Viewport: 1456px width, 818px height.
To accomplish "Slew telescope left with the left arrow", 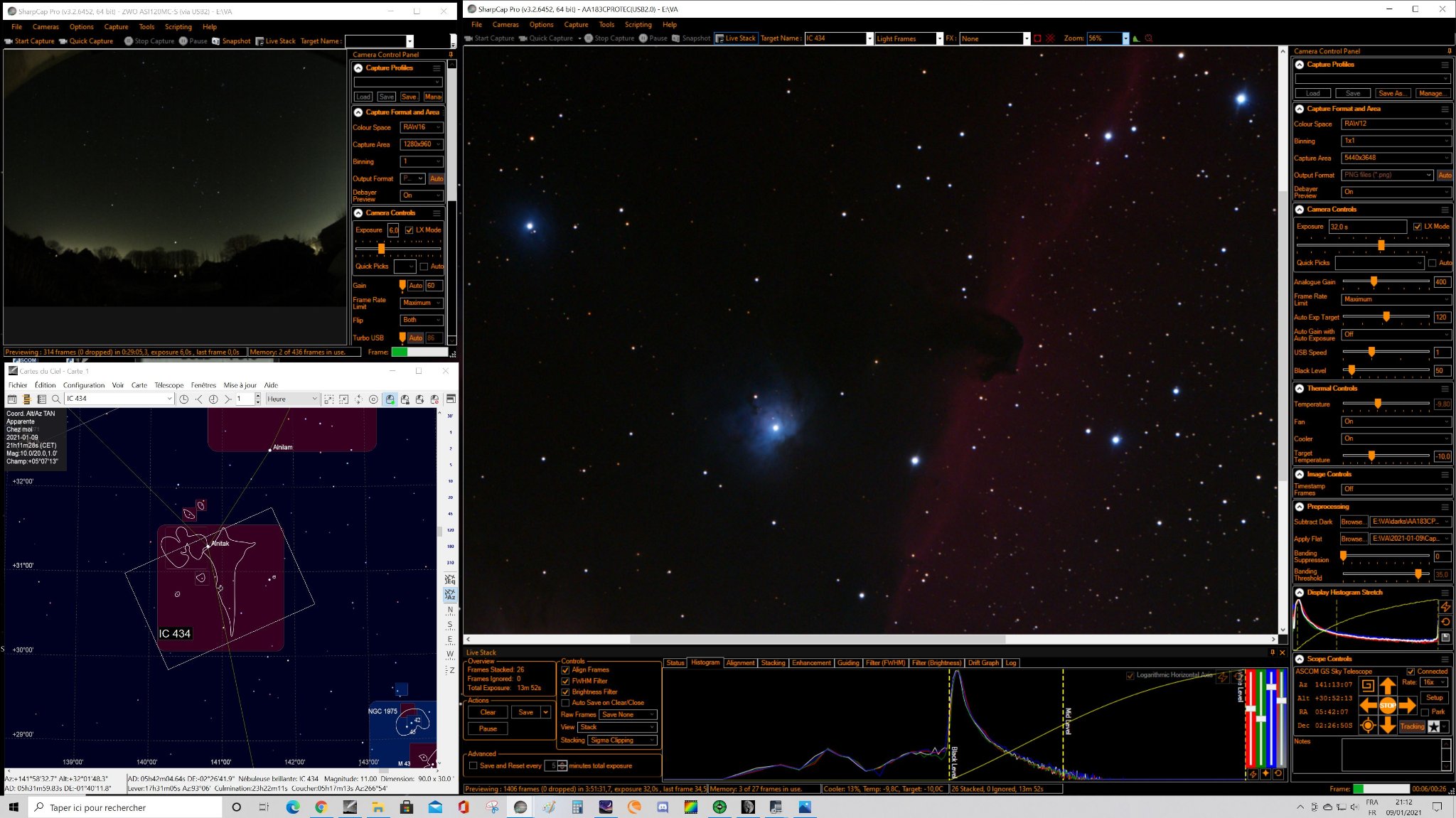I will pos(1368,706).
